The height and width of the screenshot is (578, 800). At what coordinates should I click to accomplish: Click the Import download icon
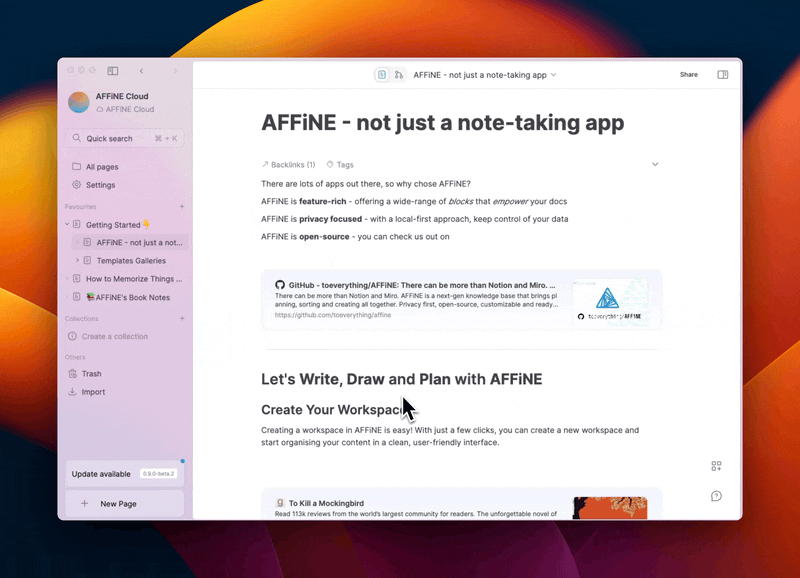pos(72,392)
